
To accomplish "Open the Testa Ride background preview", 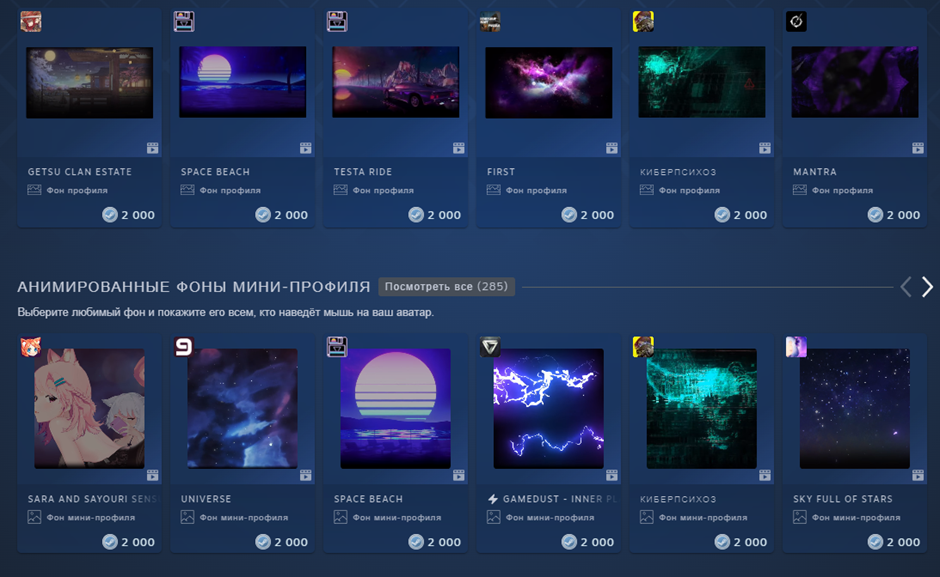I will (396, 82).
